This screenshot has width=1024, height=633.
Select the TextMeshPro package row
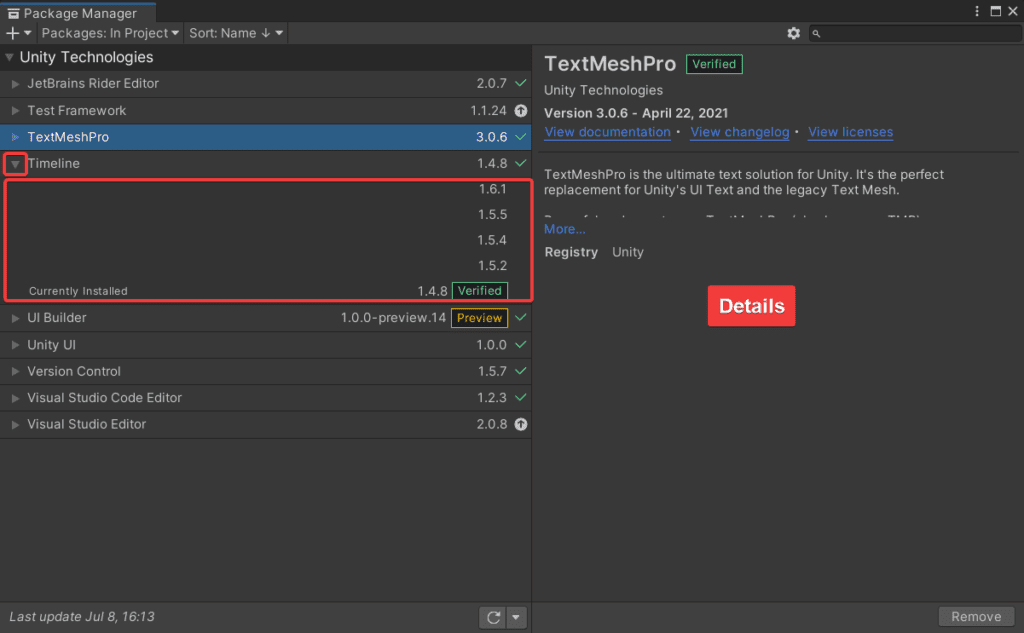pyautogui.click(x=265, y=137)
